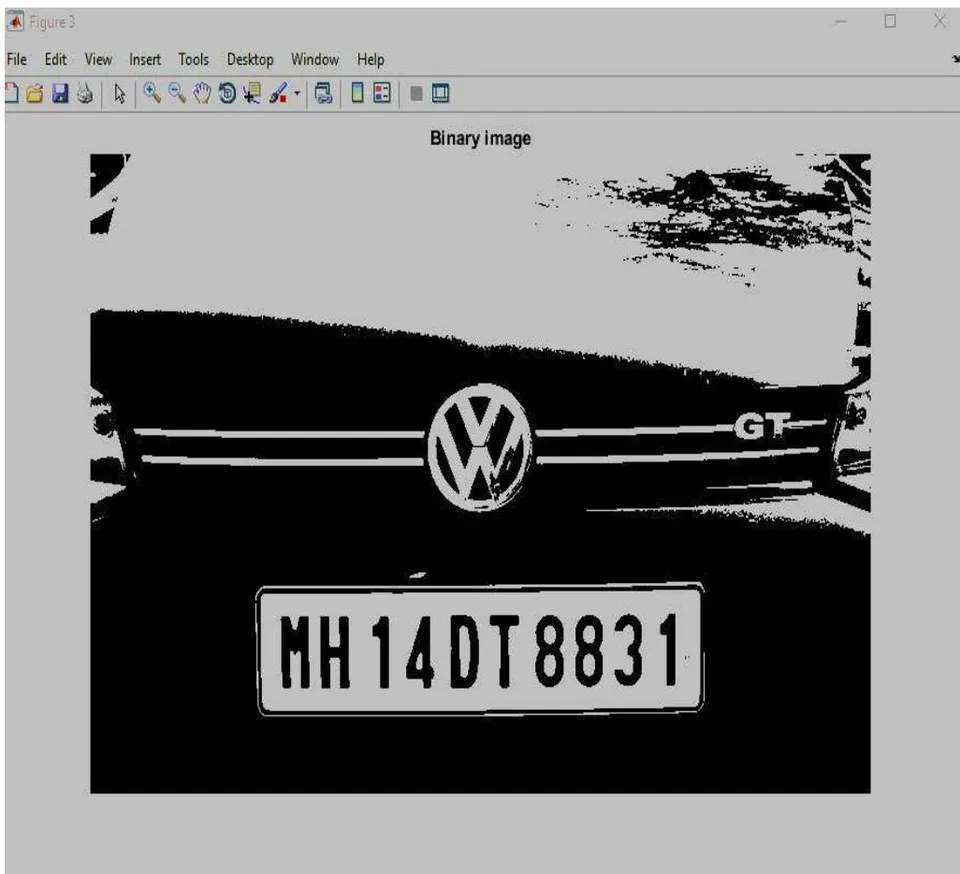Open the Insert menu
The height and width of the screenshot is (874, 960).
(x=144, y=59)
